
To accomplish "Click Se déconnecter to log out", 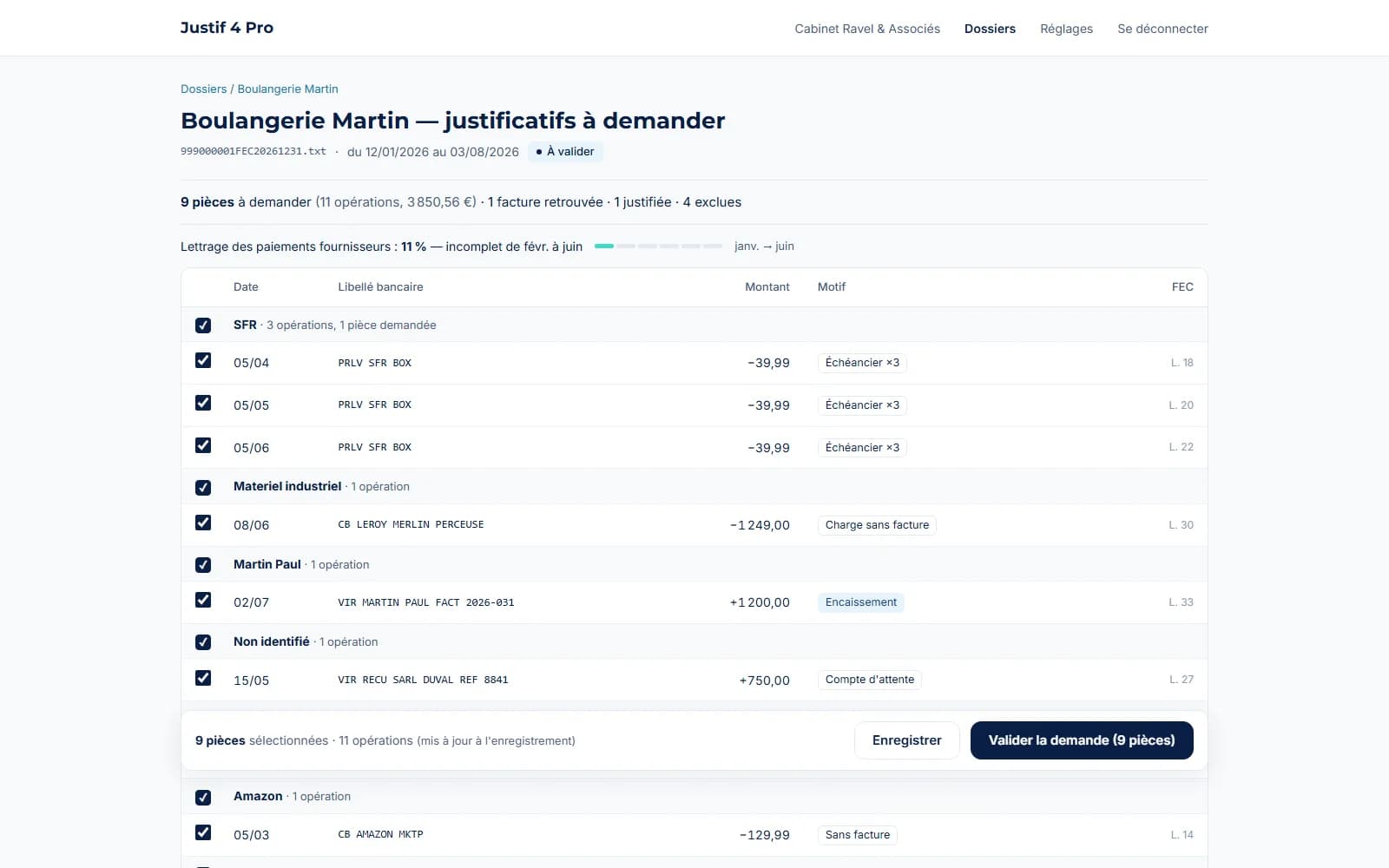I will pos(1162,29).
